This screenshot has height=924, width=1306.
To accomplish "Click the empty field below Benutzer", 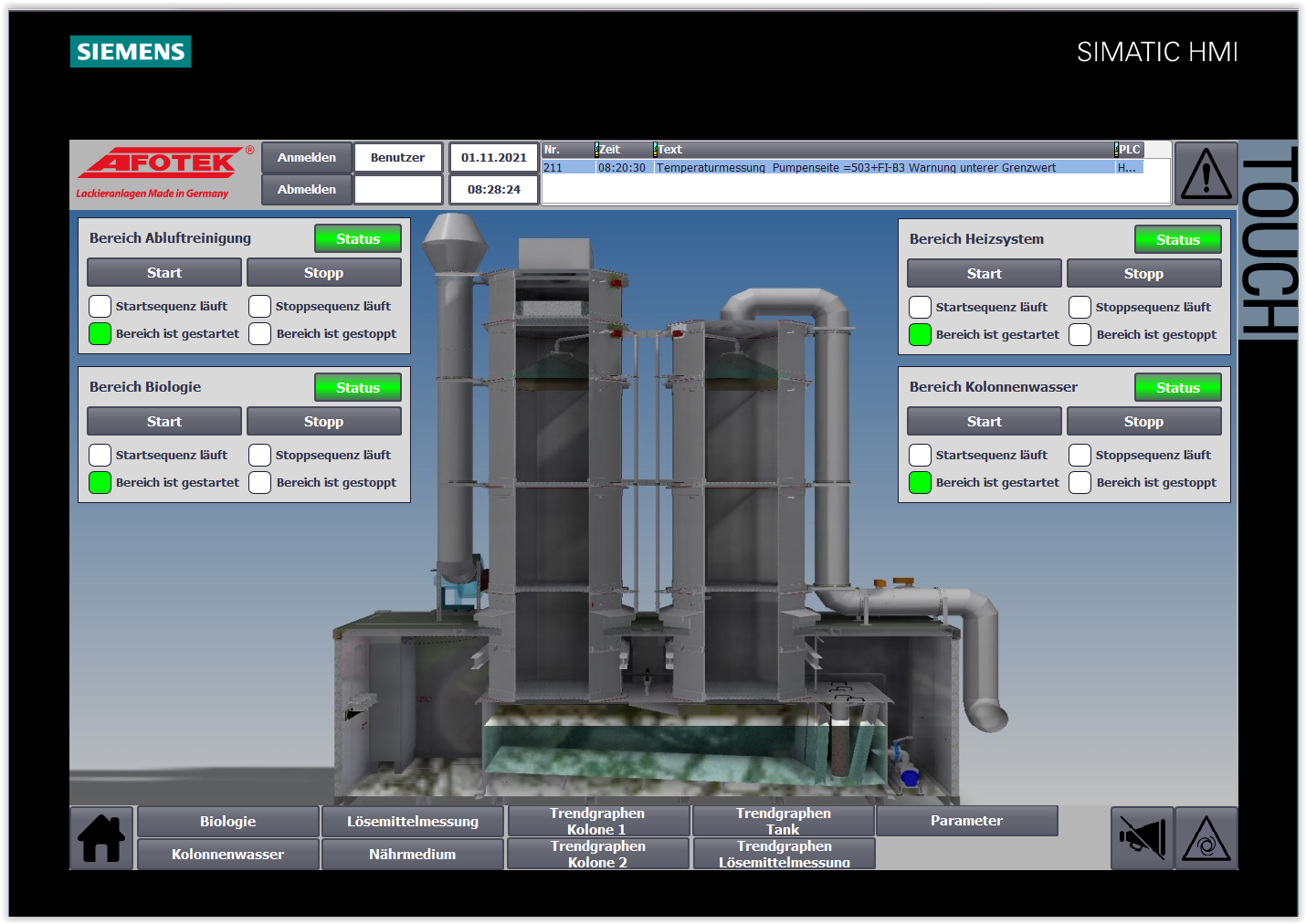I will (x=398, y=190).
